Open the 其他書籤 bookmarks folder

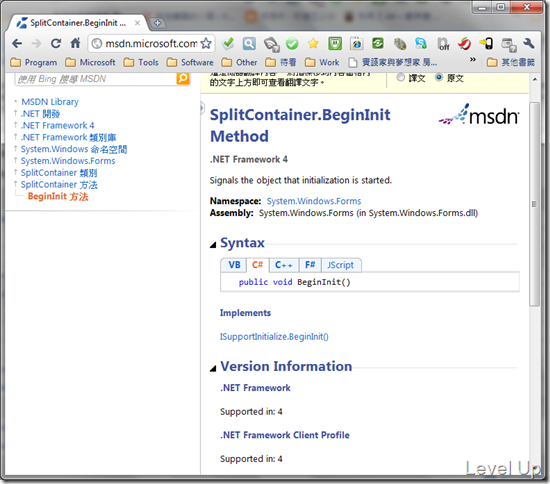coord(511,62)
